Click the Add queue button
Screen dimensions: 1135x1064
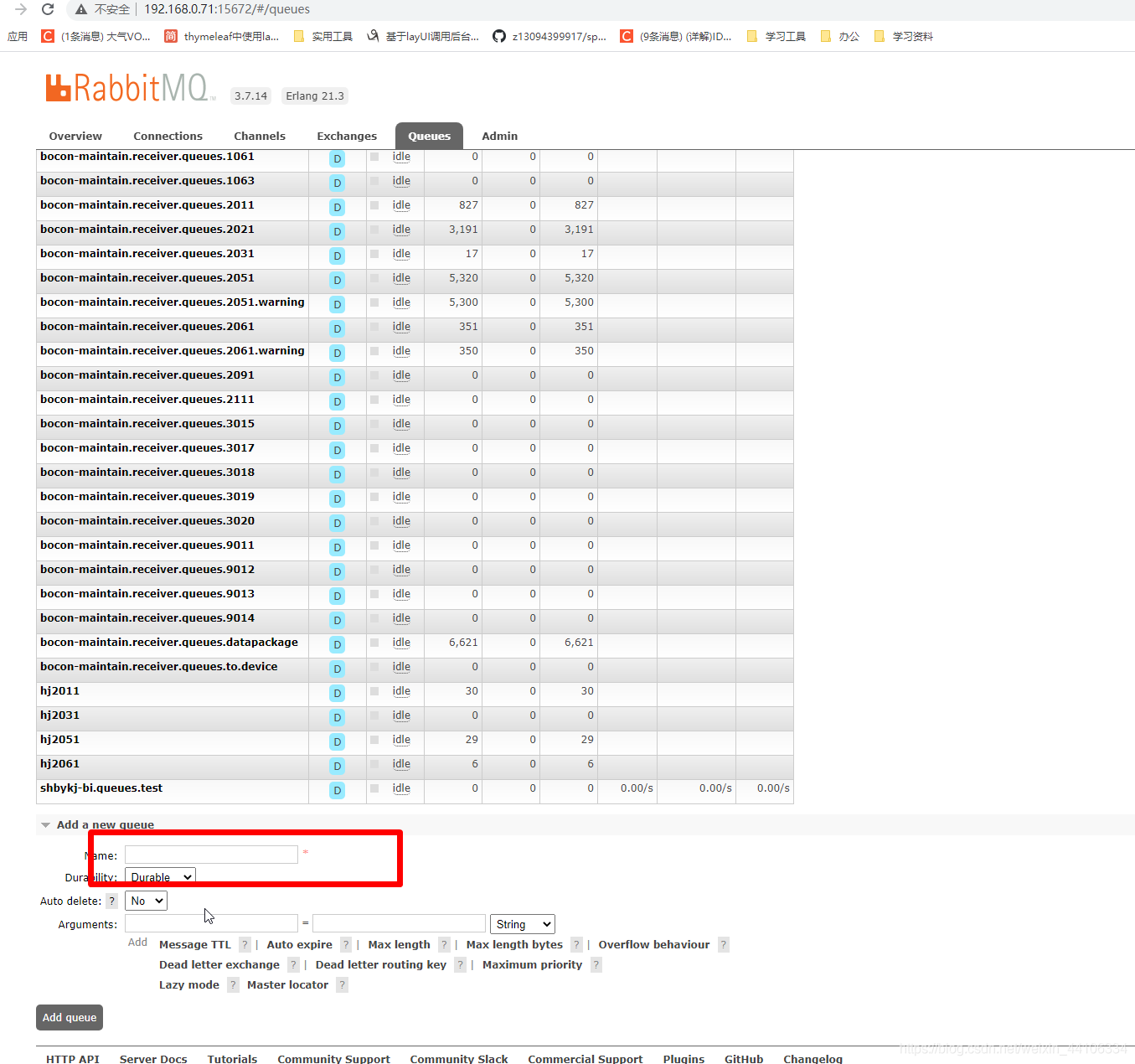70,1018
